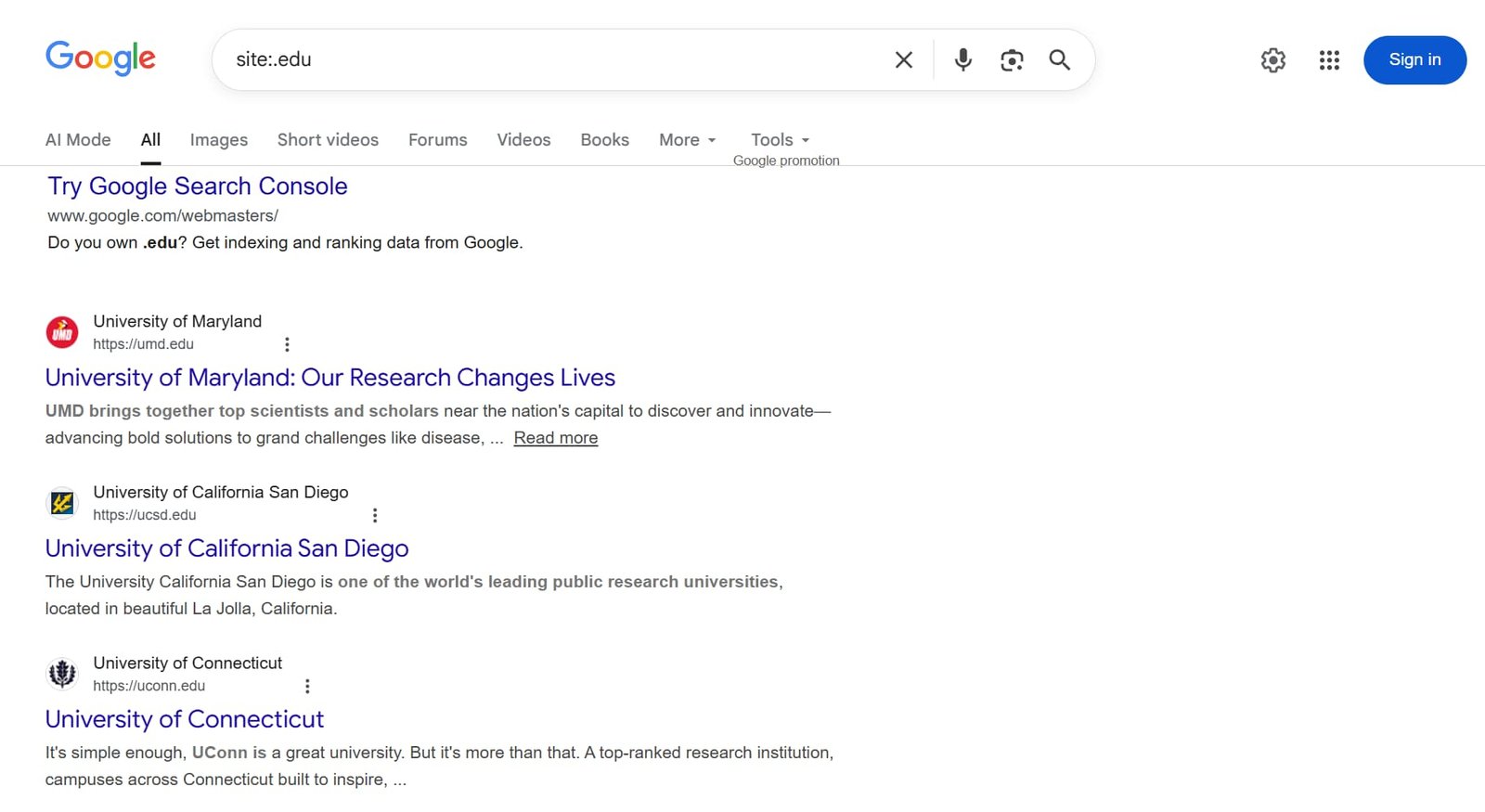Open search by image camera icon

click(x=1012, y=60)
